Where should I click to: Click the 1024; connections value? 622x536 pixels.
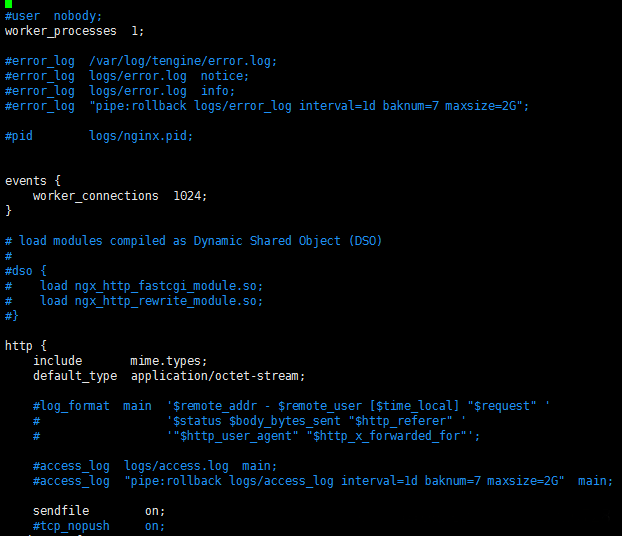[190, 196]
